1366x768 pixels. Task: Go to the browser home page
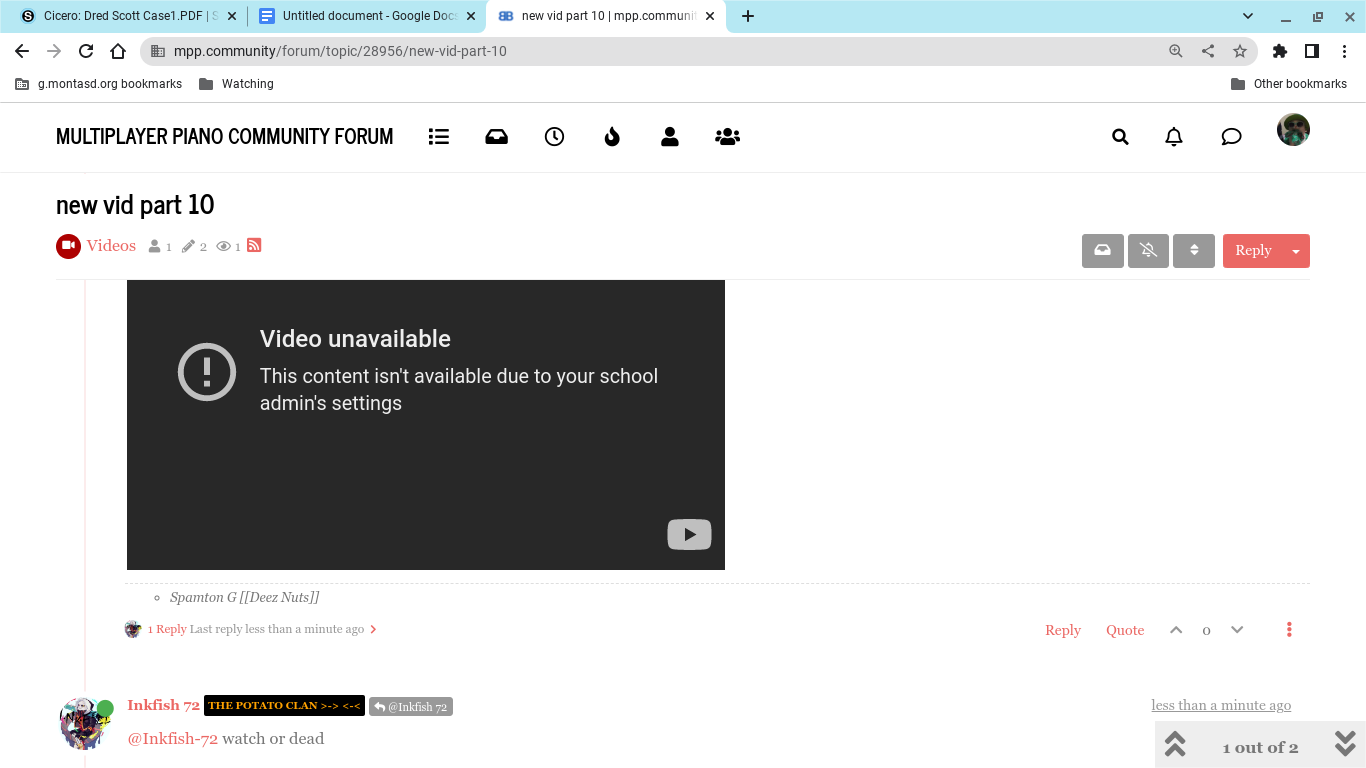click(x=118, y=51)
